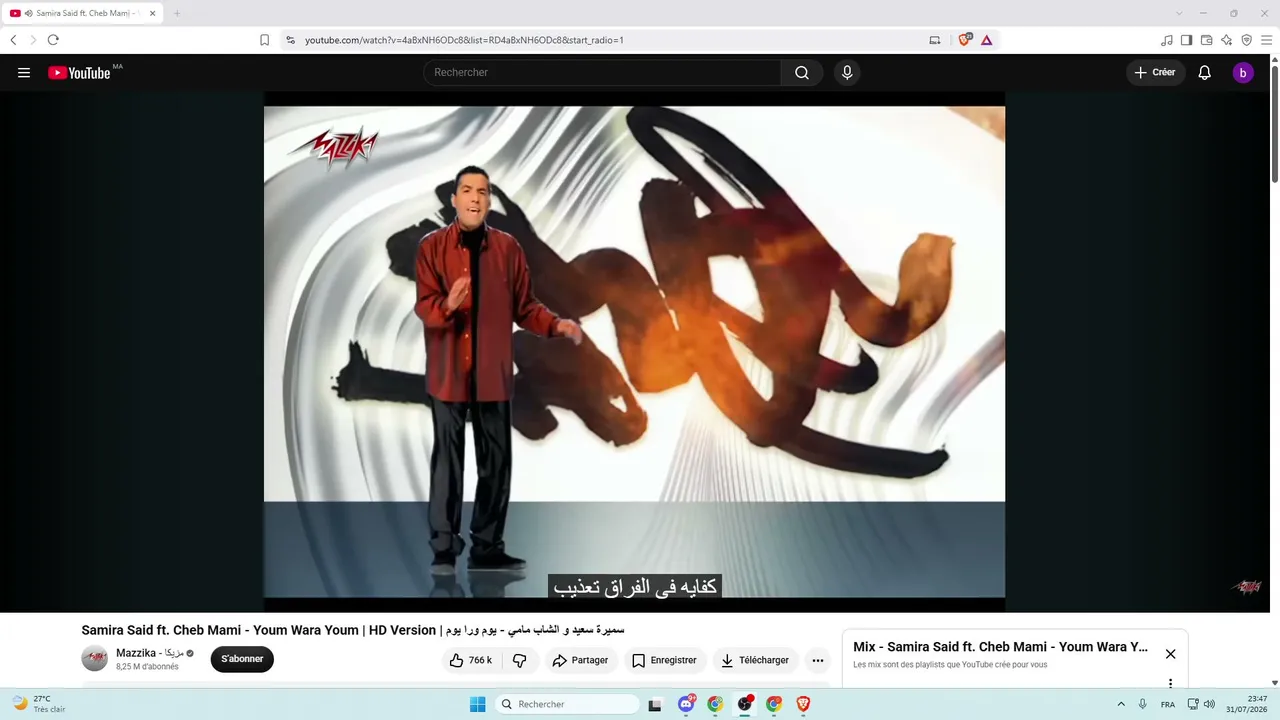This screenshot has height=720, width=1280.
Task: Click the video title text
Action: point(353,630)
